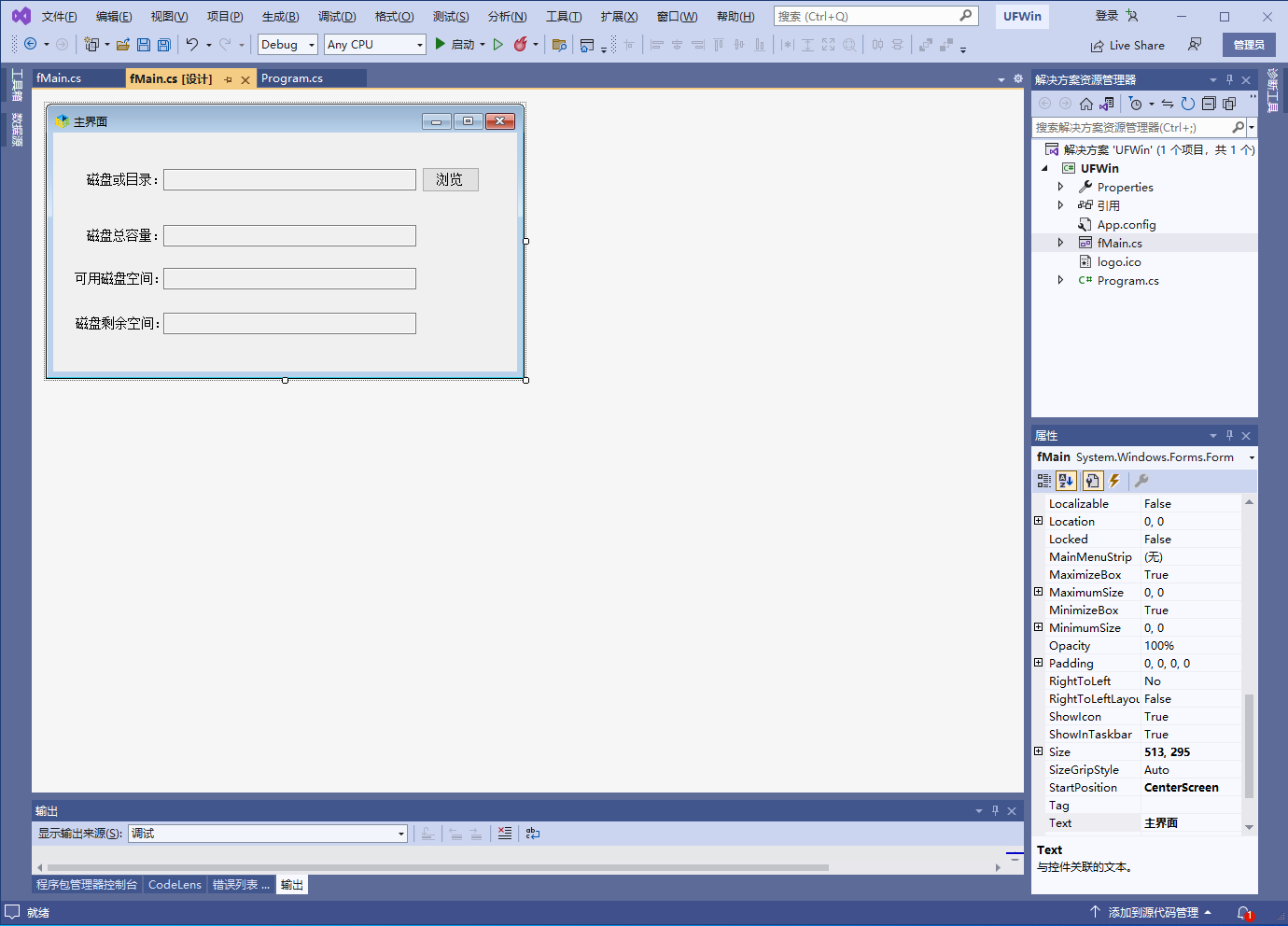Toggle Word Wrap in the Output panel
The width and height of the screenshot is (1288, 926).
point(533,834)
